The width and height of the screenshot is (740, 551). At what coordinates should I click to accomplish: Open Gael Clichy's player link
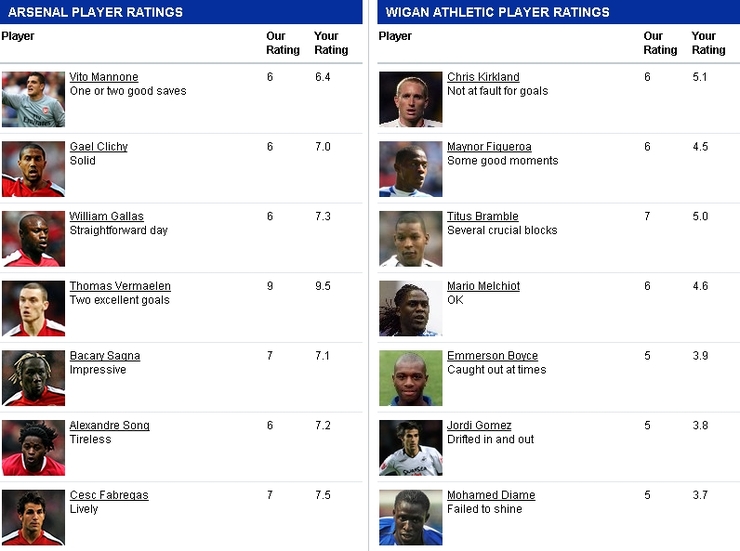(x=99, y=147)
